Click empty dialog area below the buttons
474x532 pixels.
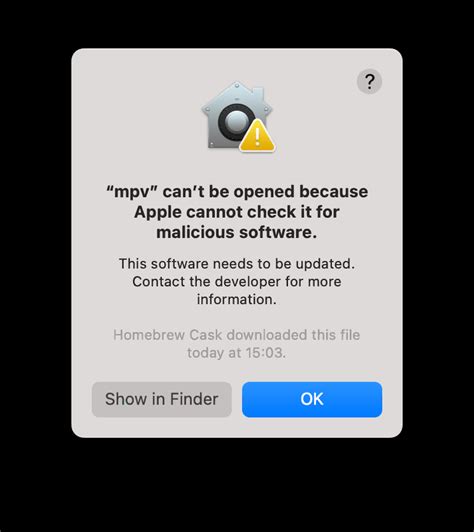pos(237,428)
